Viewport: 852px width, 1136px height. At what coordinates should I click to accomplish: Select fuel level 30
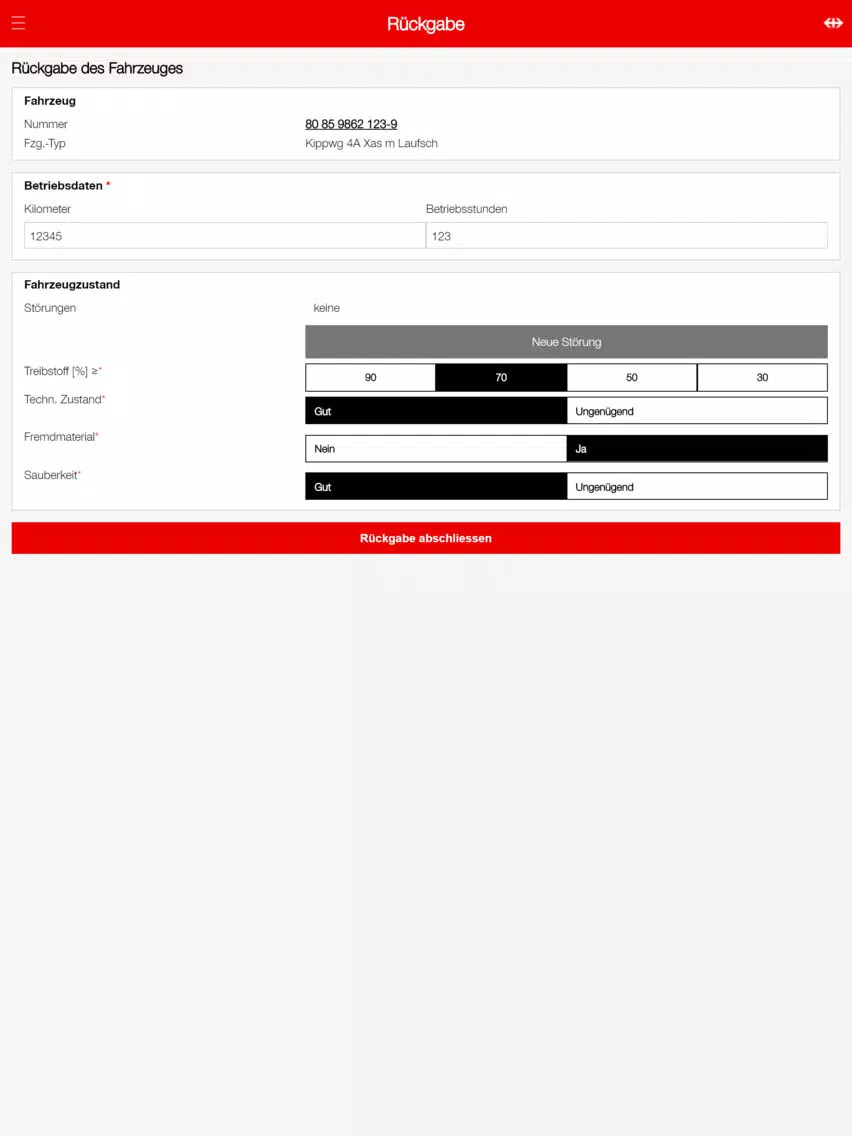coord(762,377)
